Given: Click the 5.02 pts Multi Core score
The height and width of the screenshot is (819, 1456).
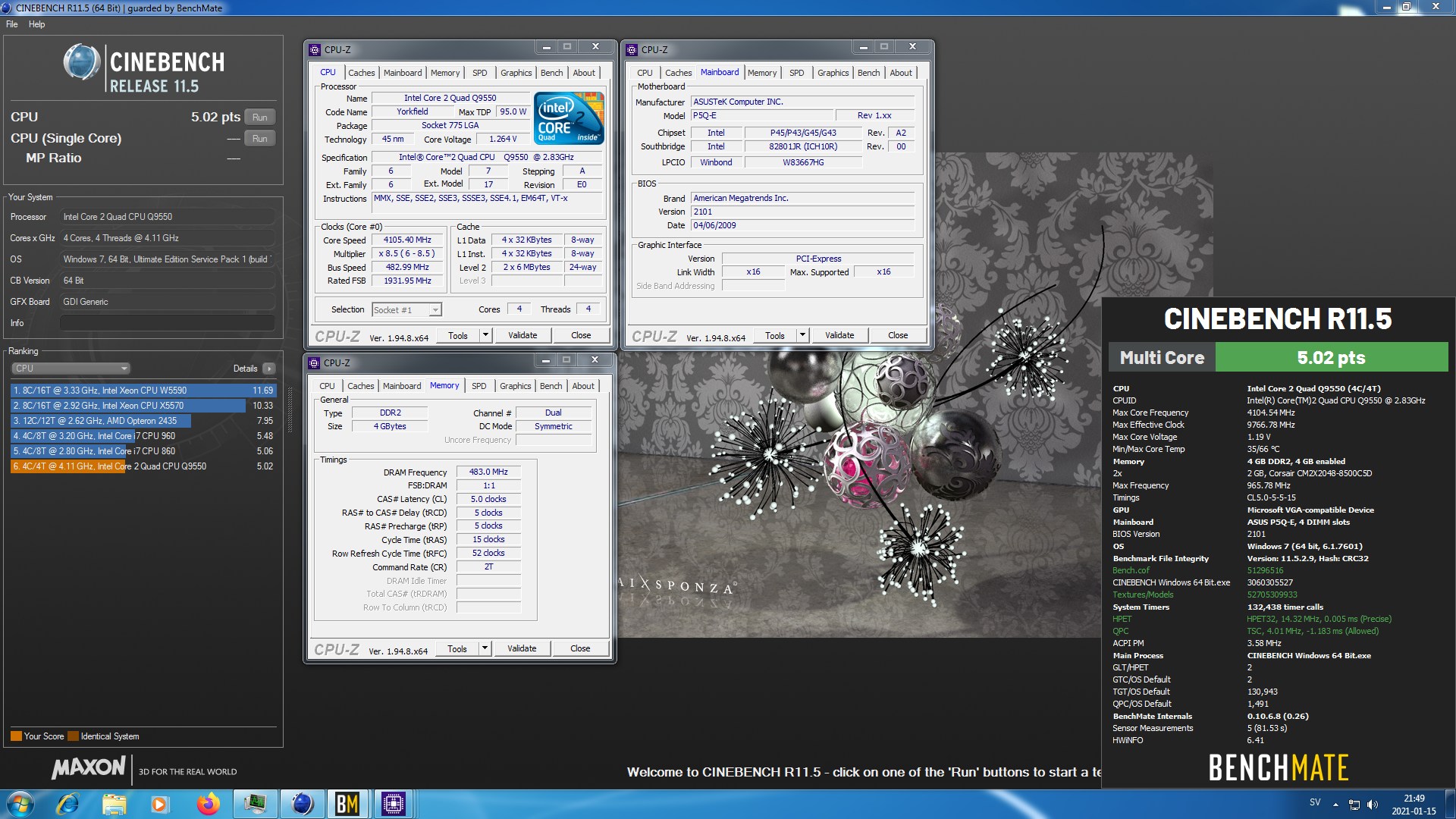Looking at the screenshot, I should pyautogui.click(x=1331, y=357).
